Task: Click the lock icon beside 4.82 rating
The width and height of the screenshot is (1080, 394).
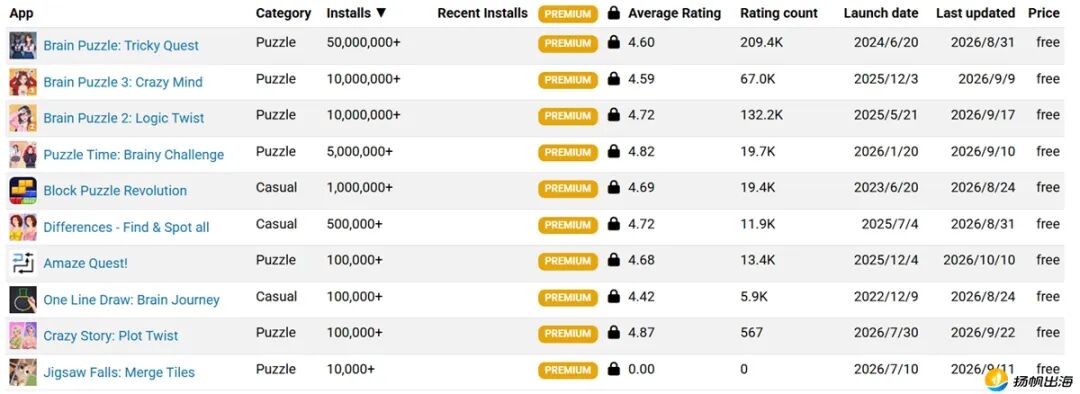Action: [614, 152]
